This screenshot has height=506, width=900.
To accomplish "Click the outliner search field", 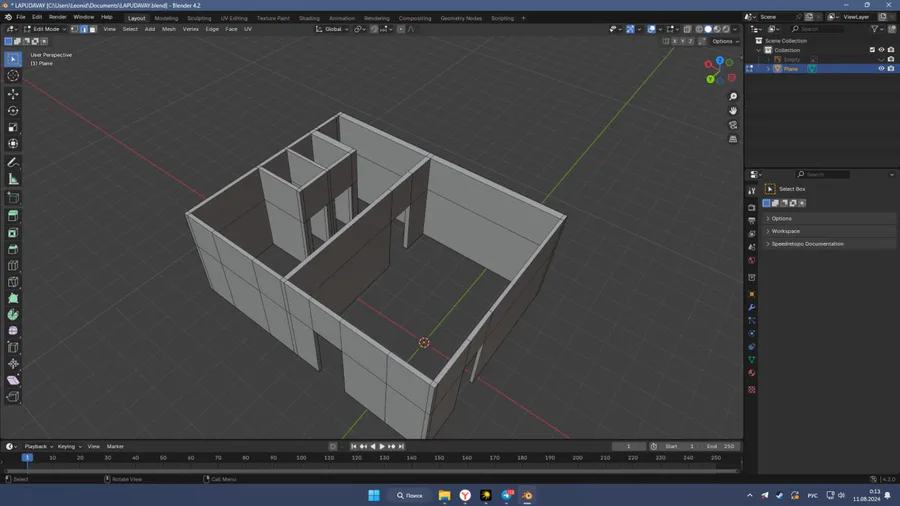I will [817, 29].
